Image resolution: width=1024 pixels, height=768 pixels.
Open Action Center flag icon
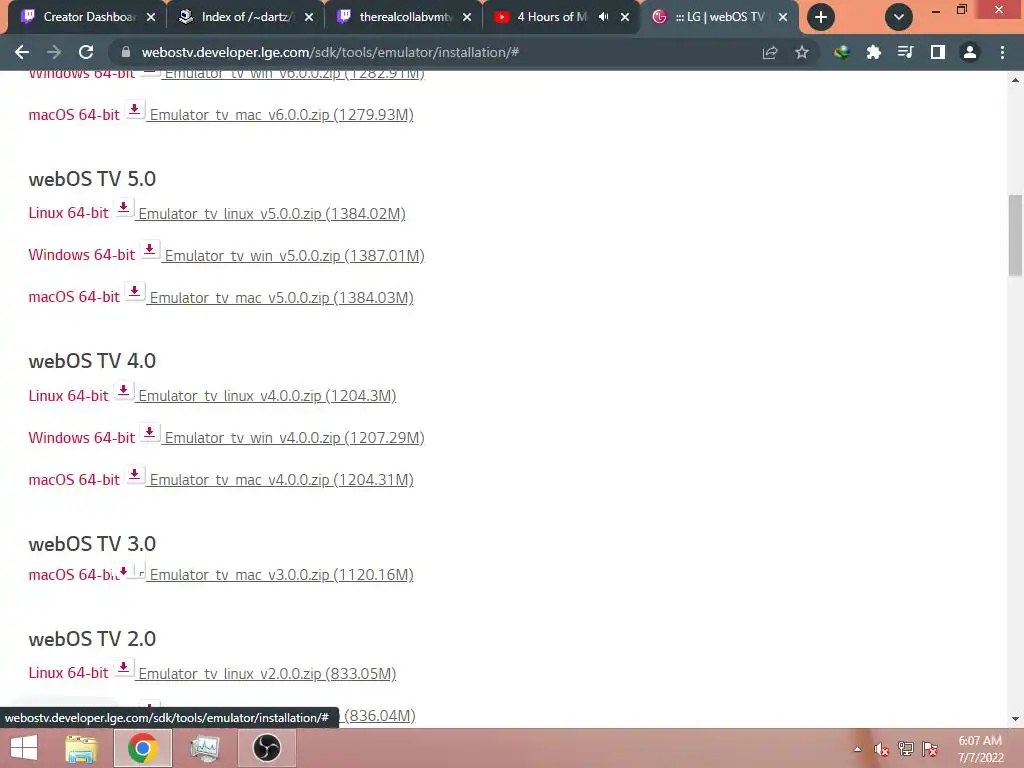[x=930, y=749]
